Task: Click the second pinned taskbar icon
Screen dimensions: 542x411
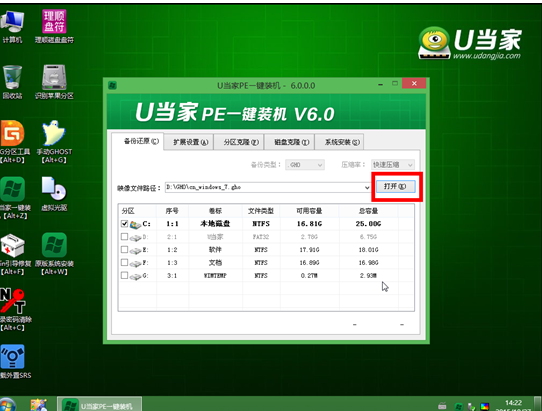Action: [38, 405]
